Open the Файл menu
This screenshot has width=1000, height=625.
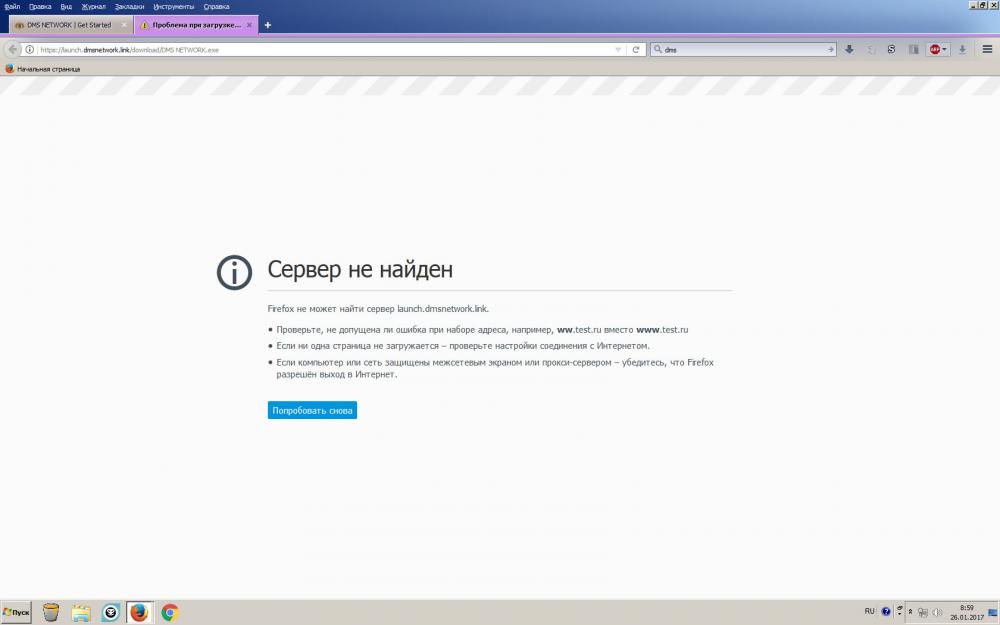[x=11, y=6]
